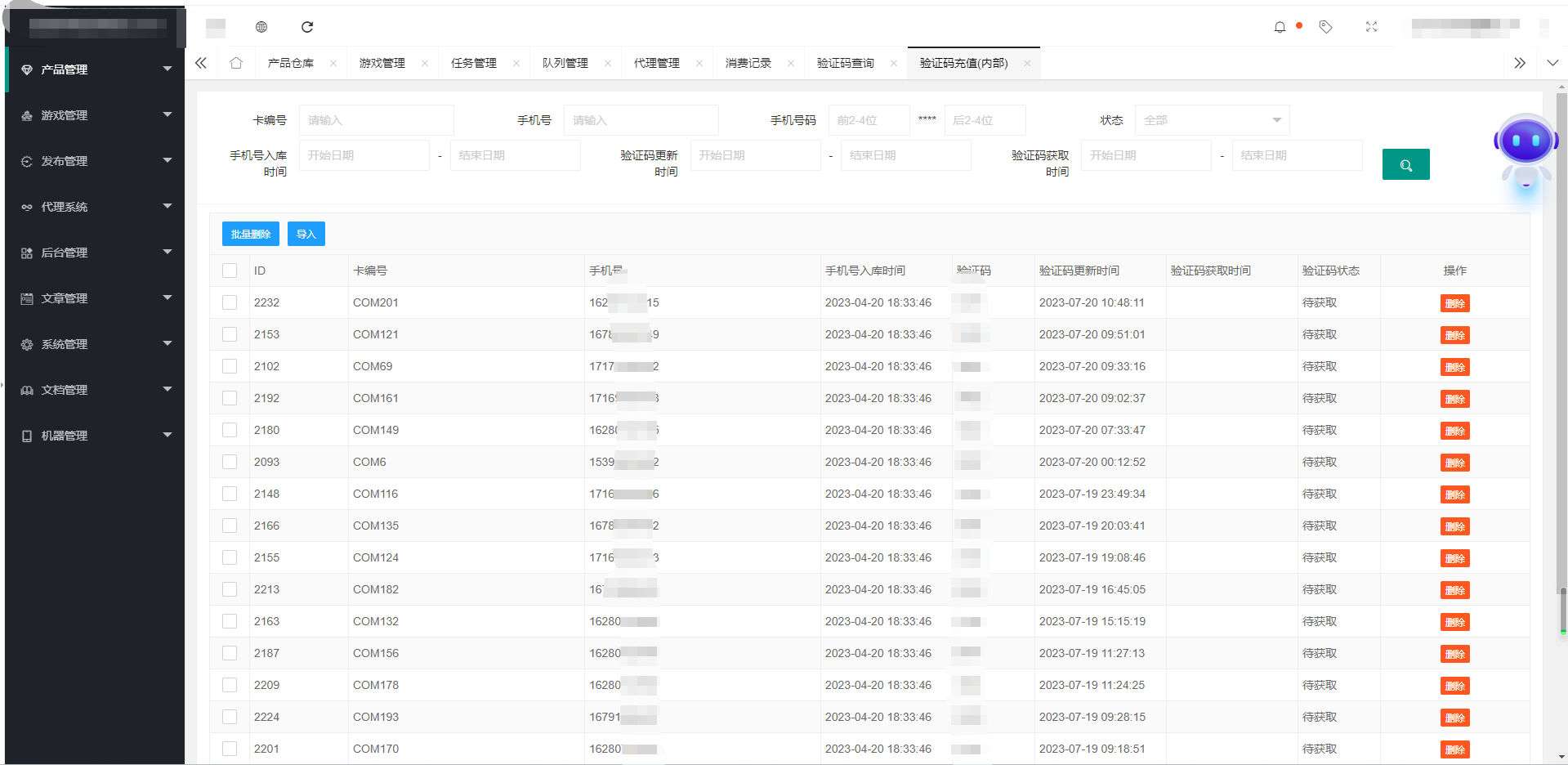This screenshot has width=1568, height=765.
Task: Check the row with ID 2153
Action: (230, 334)
